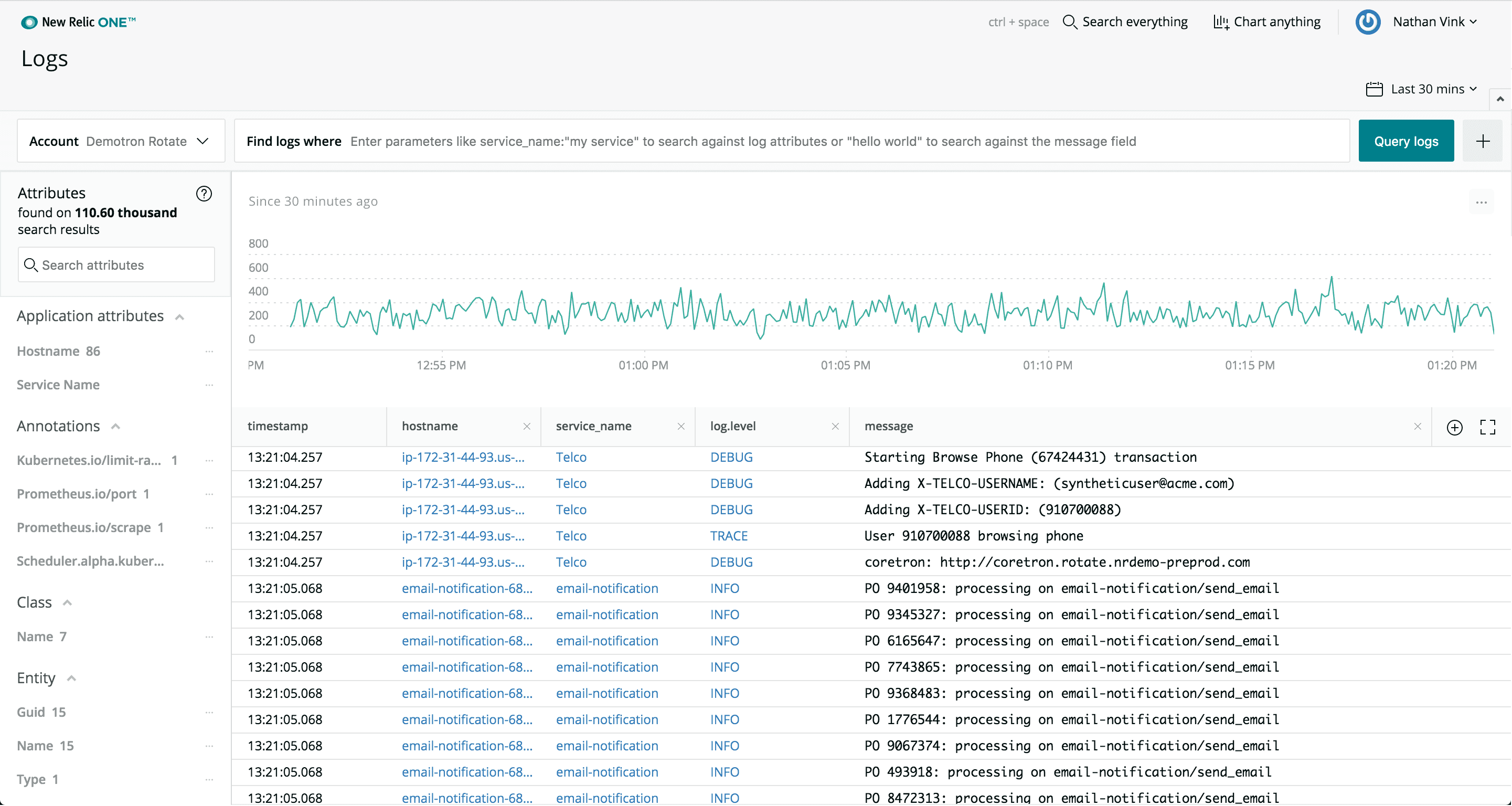Open the Last 30 mins time picker

coord(1421,89)
